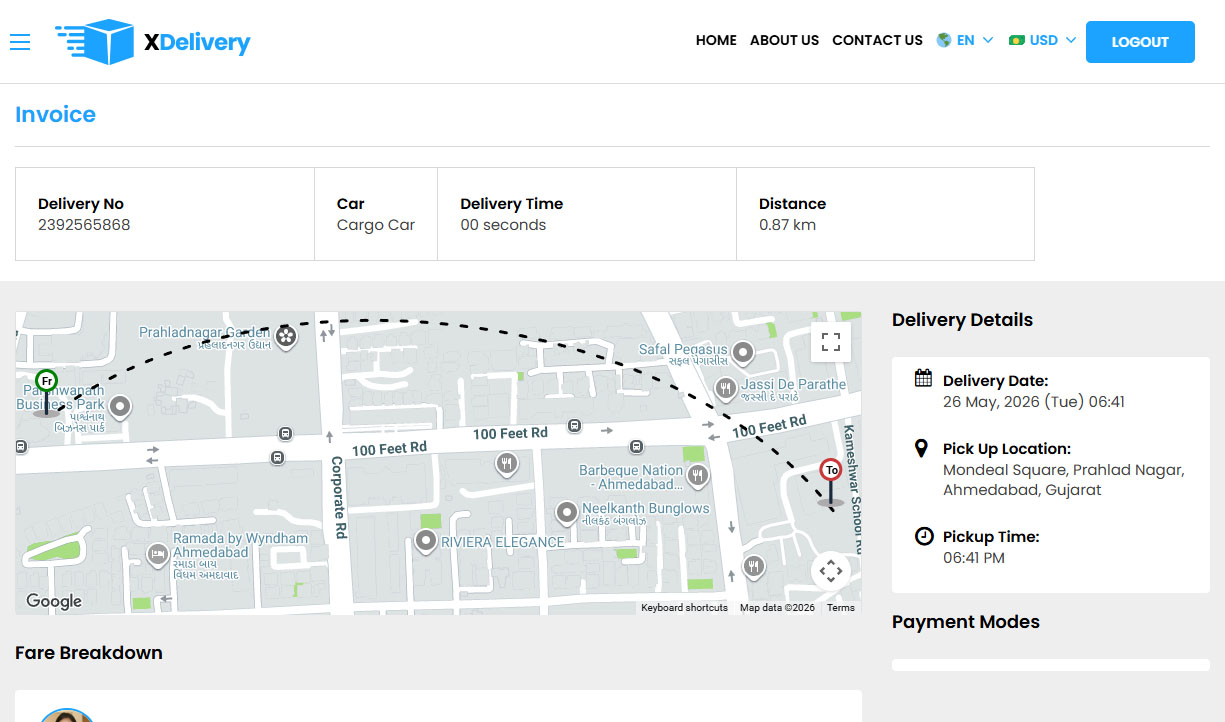Screen dimensions: 1225x722
Task: Click the Mondeal Square pickup address
Action: pos(1063,480)
